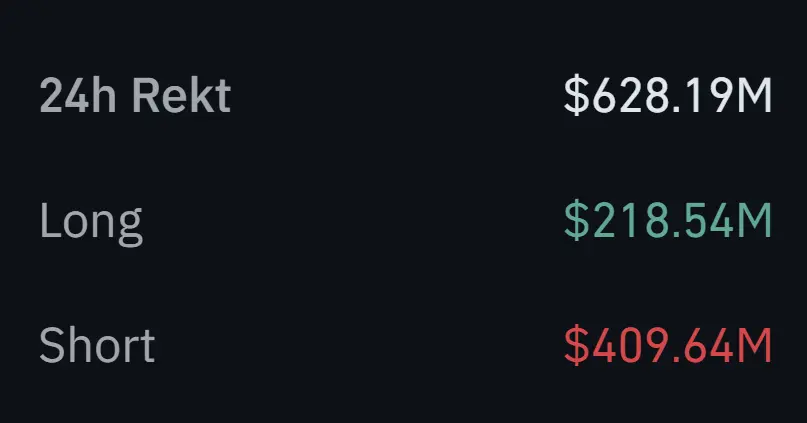Click the dollar sign of red $409.64M
The width and height of the screenshot is (807, 423).
(x=575, y=346)
